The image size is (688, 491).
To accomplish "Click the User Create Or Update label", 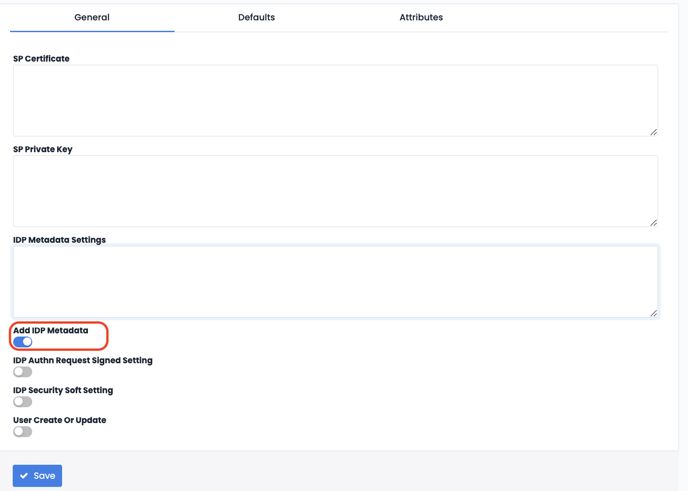I will 59,420.
